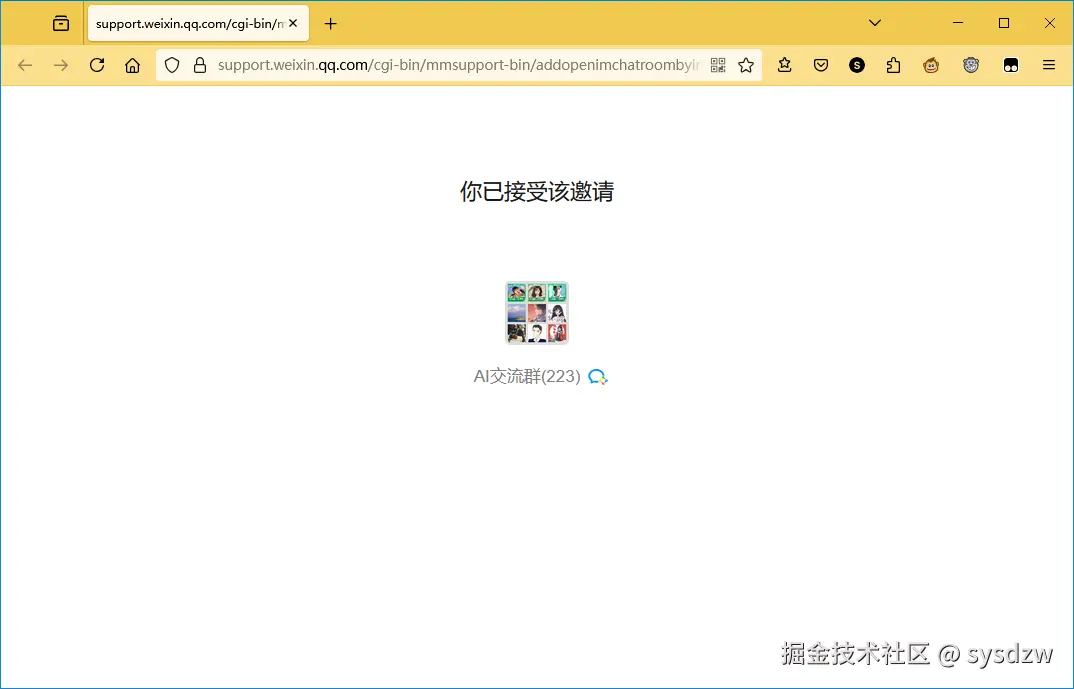Click the Pocket save icon
The height and width of the screenshot is (689, 1074).
pos(821,65)
